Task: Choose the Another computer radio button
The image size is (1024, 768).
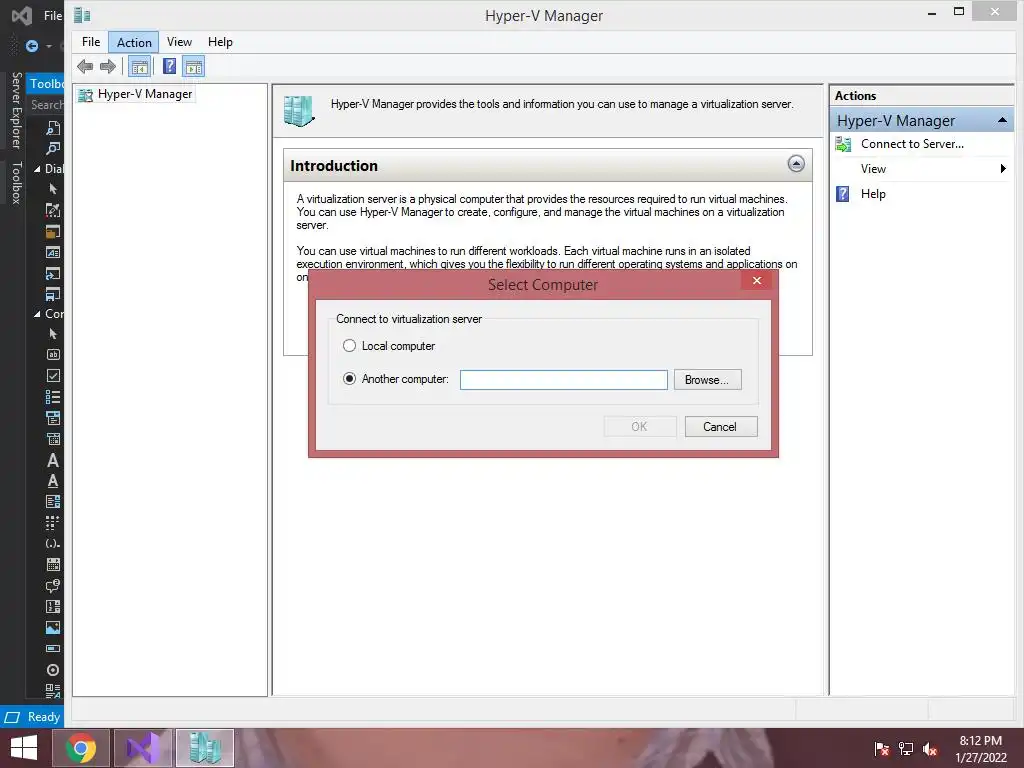Action: coord(349,379)
